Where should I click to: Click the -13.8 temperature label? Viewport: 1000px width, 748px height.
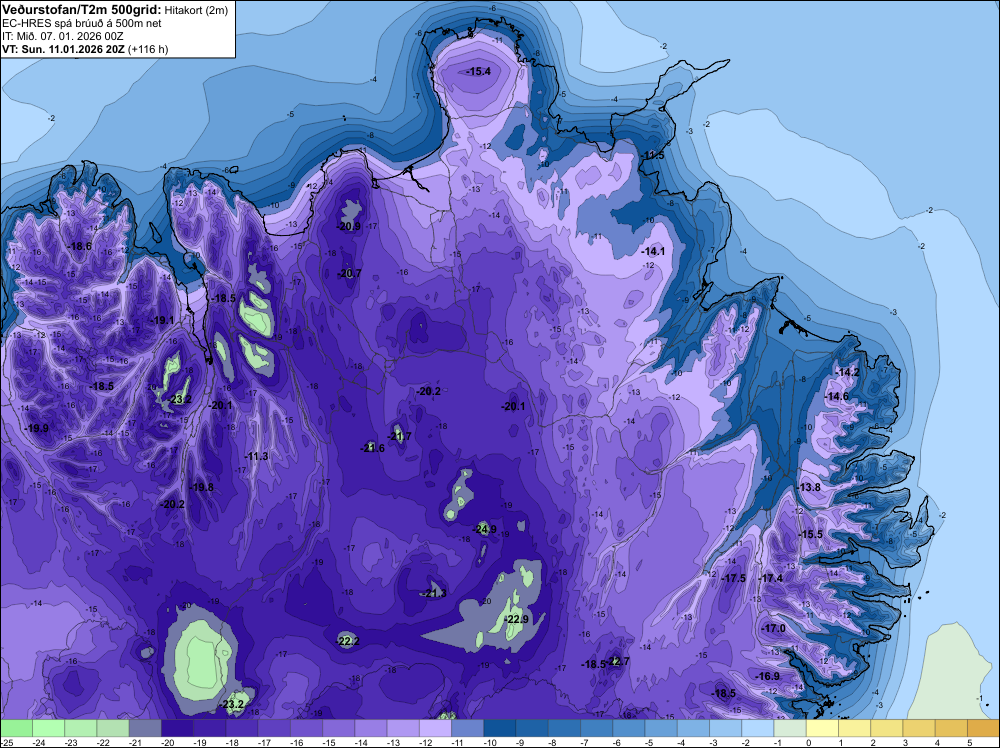click(809, 487)
